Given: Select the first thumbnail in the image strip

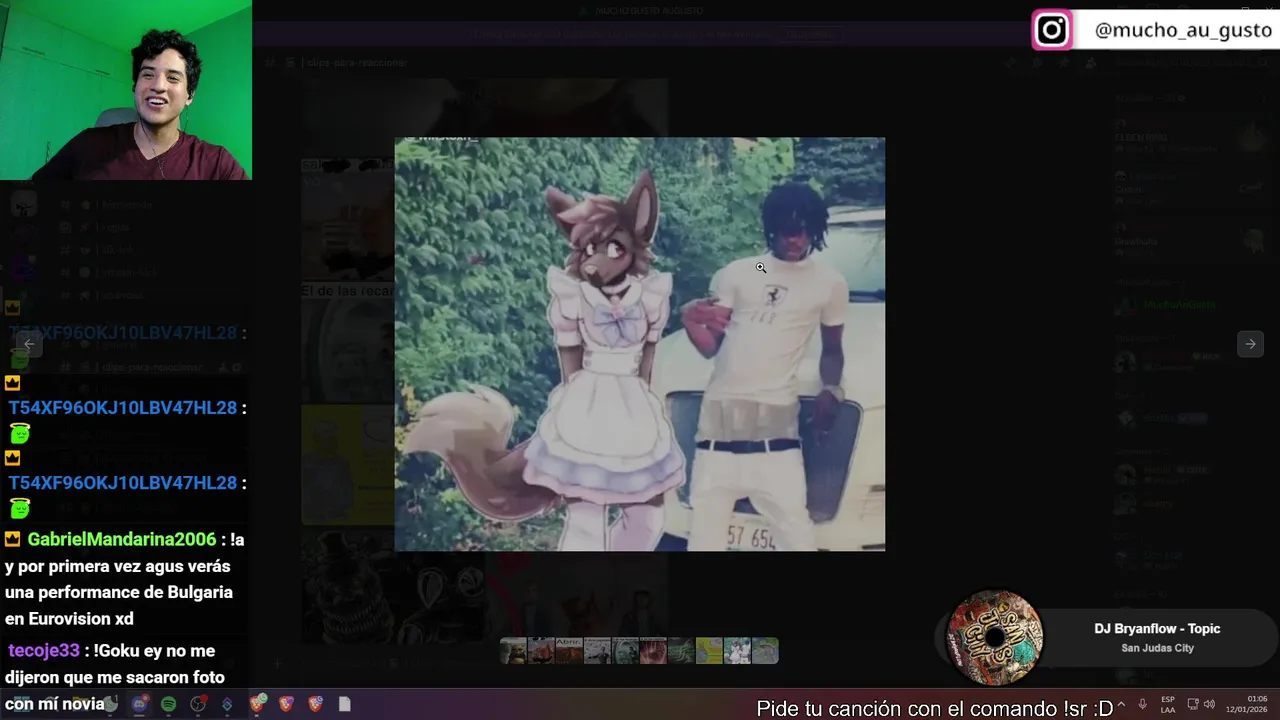Looking at the screenshot, I should click(513, 651).
